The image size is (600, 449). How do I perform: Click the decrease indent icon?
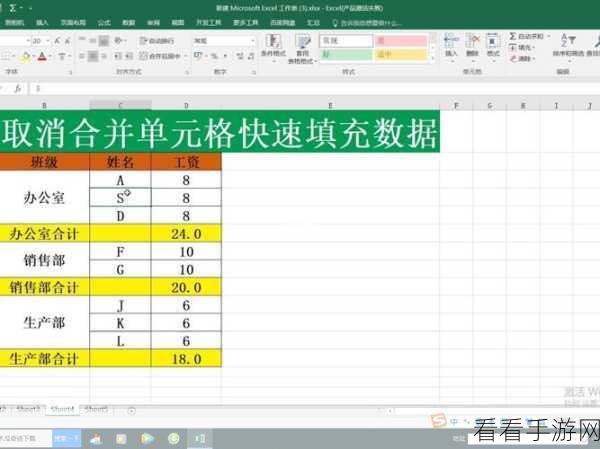[118, 56]
